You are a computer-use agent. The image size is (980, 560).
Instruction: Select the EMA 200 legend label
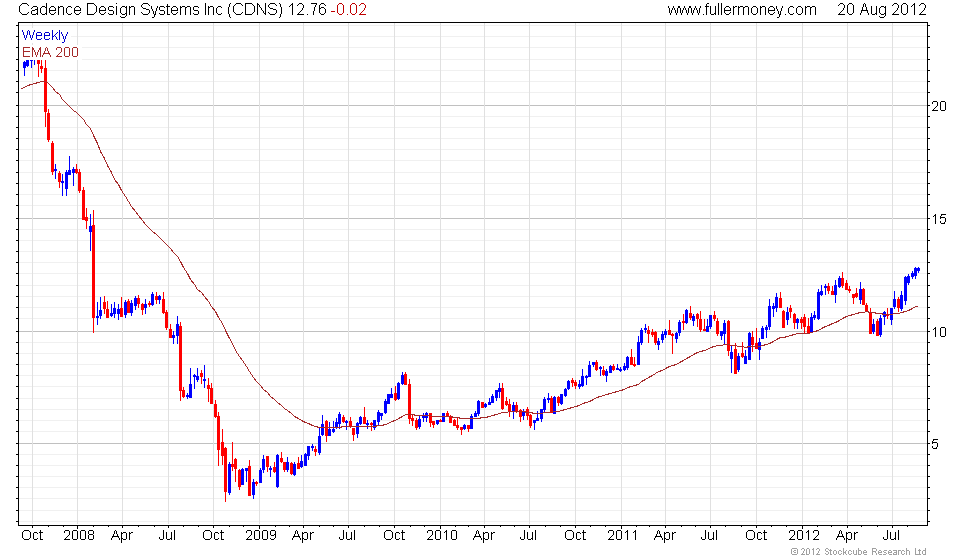tap(50, 52)
